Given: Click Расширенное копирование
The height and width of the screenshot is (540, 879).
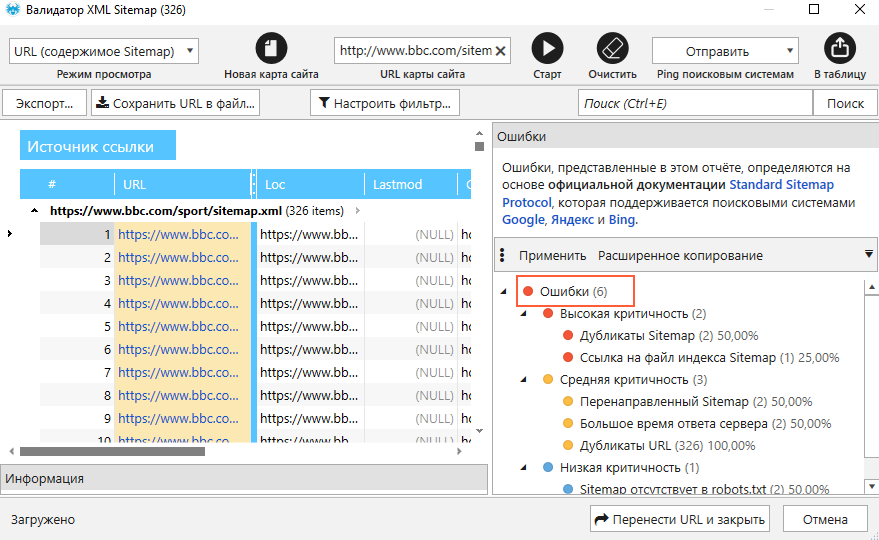Looking at the screenshot, I should [680, 255].
